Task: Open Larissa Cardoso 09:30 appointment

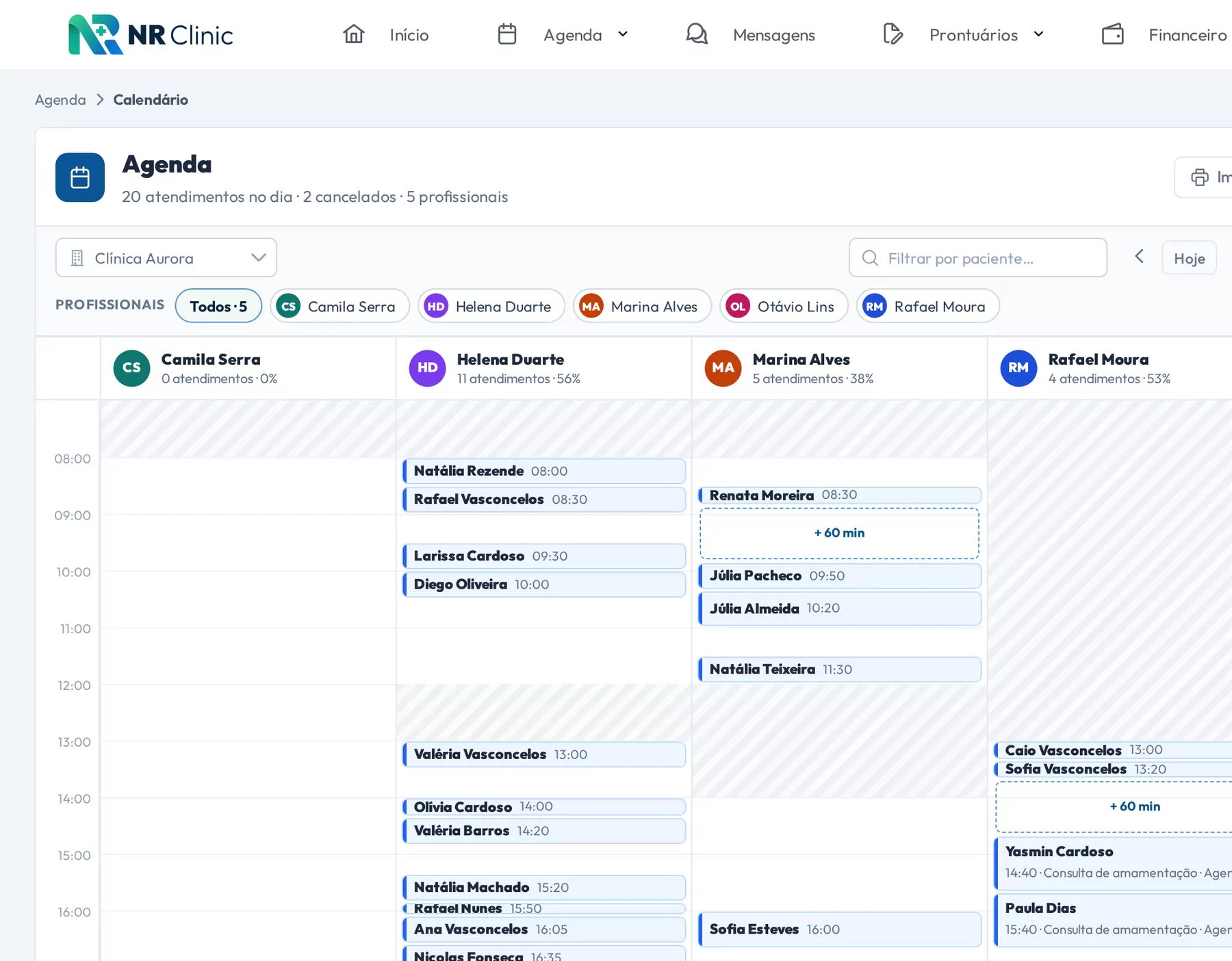Action: [544, 556]
